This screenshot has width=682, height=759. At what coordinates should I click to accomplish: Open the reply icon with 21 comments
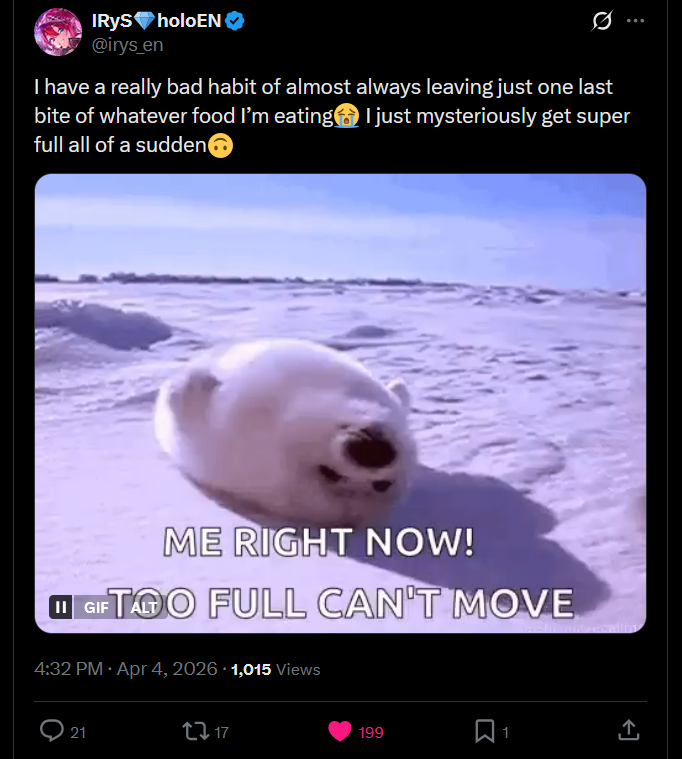point(51,731)
